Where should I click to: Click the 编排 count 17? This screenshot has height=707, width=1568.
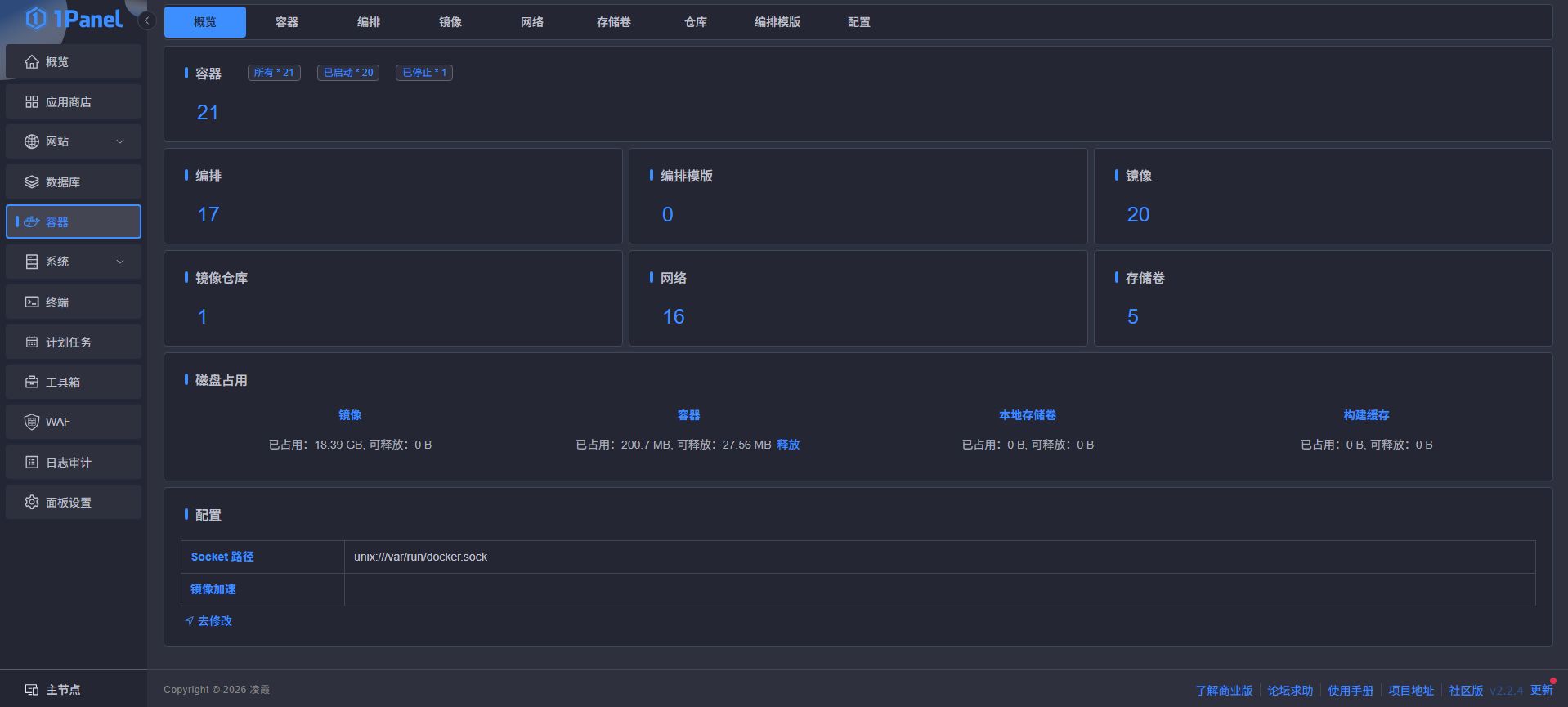[208, 214]
